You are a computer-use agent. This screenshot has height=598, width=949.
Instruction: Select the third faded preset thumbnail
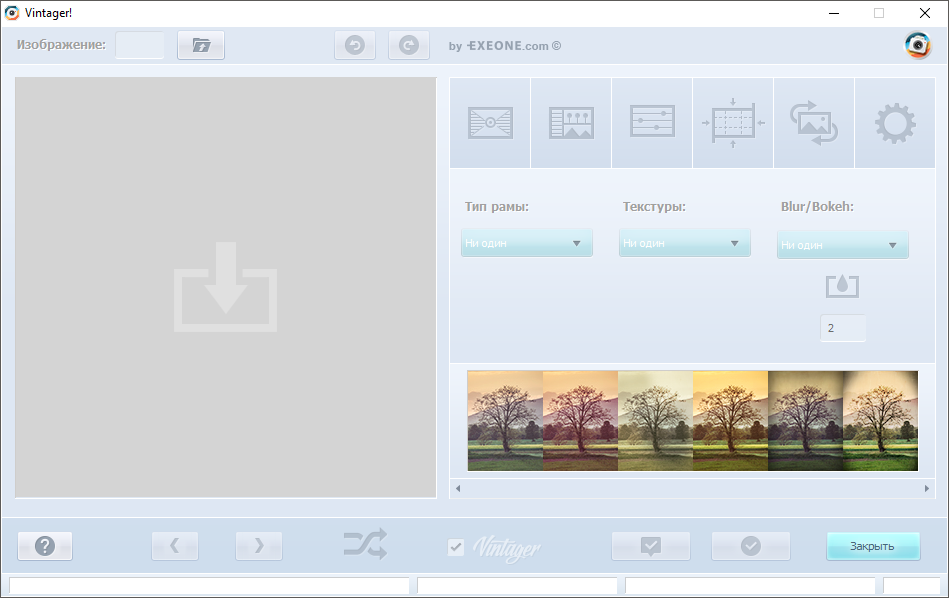(655, 421)
